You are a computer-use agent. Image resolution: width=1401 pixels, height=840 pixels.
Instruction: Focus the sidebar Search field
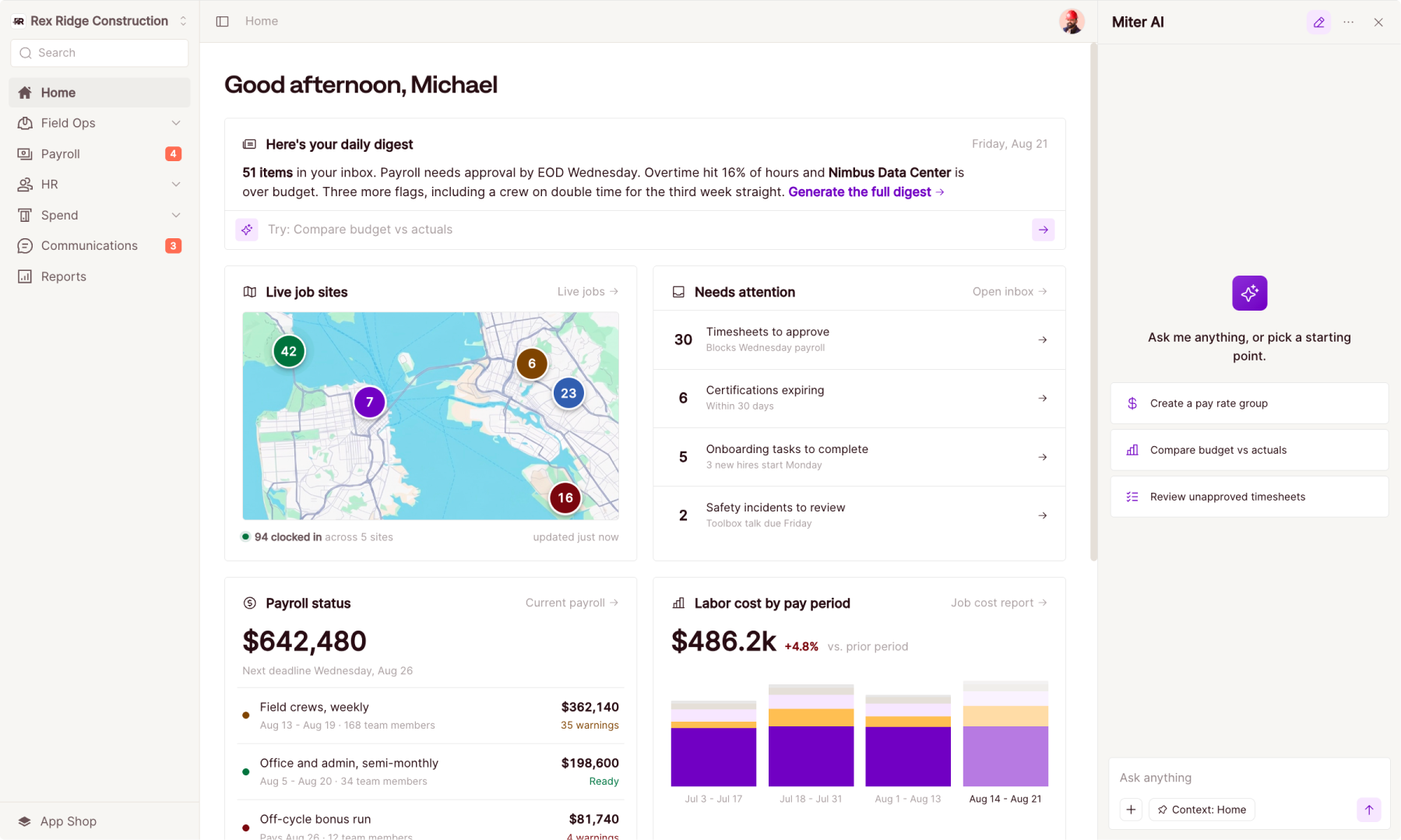click(100, 53)
